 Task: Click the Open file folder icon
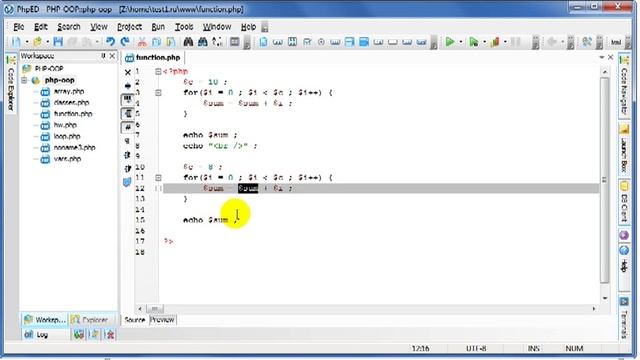coord(38,42)
